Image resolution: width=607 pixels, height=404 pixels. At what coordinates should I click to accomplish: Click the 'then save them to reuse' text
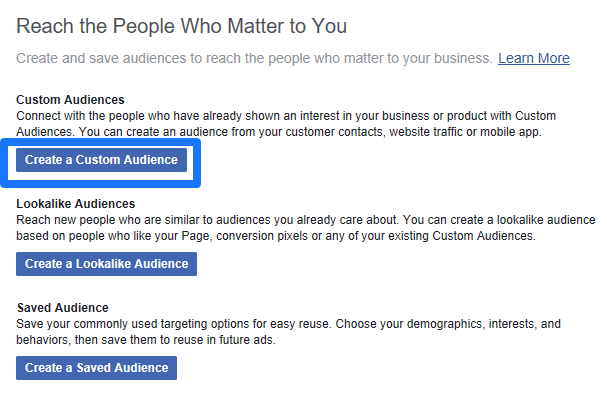coord(140,340)
